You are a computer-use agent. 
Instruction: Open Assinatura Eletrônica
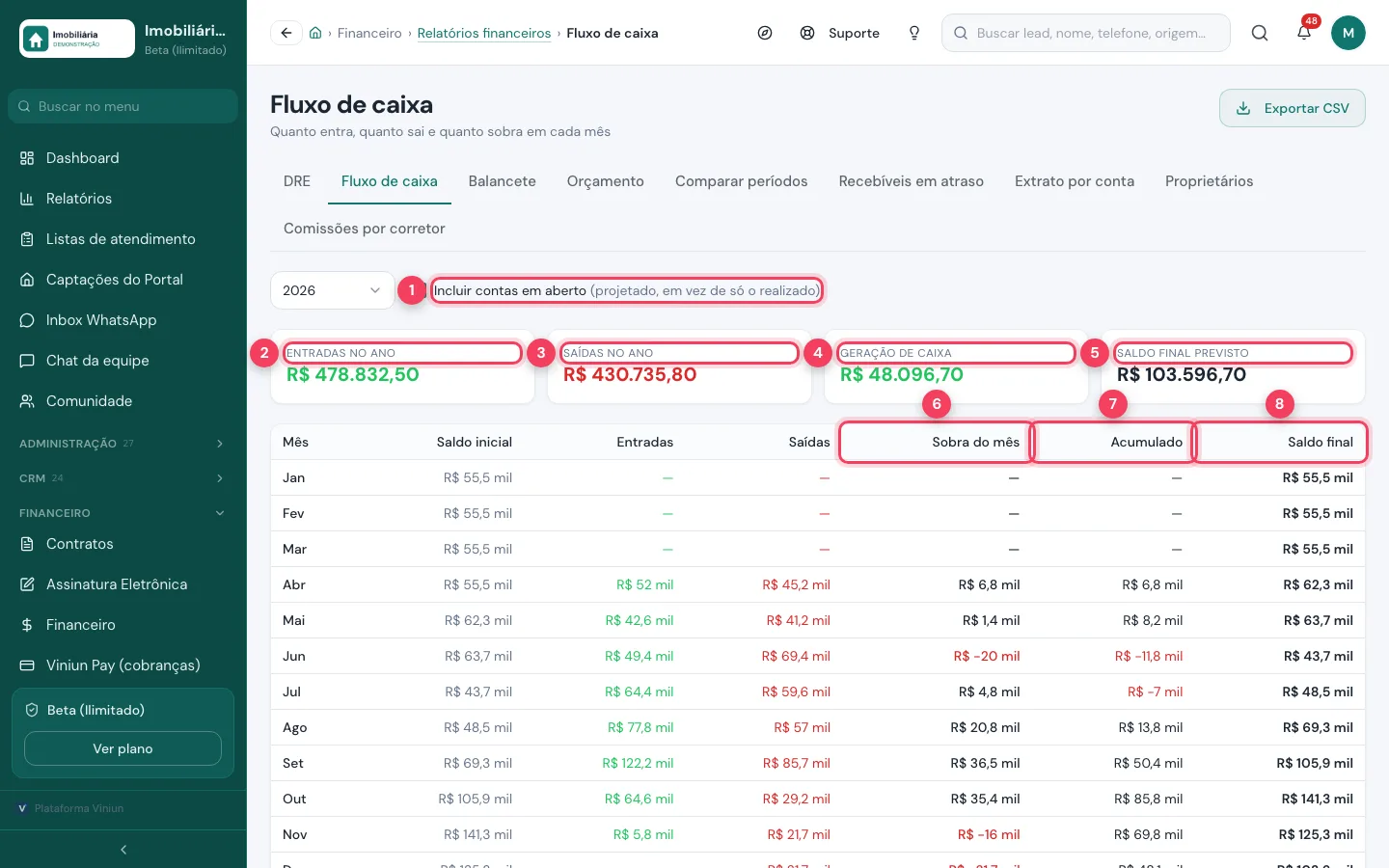(x=123, y=584)
